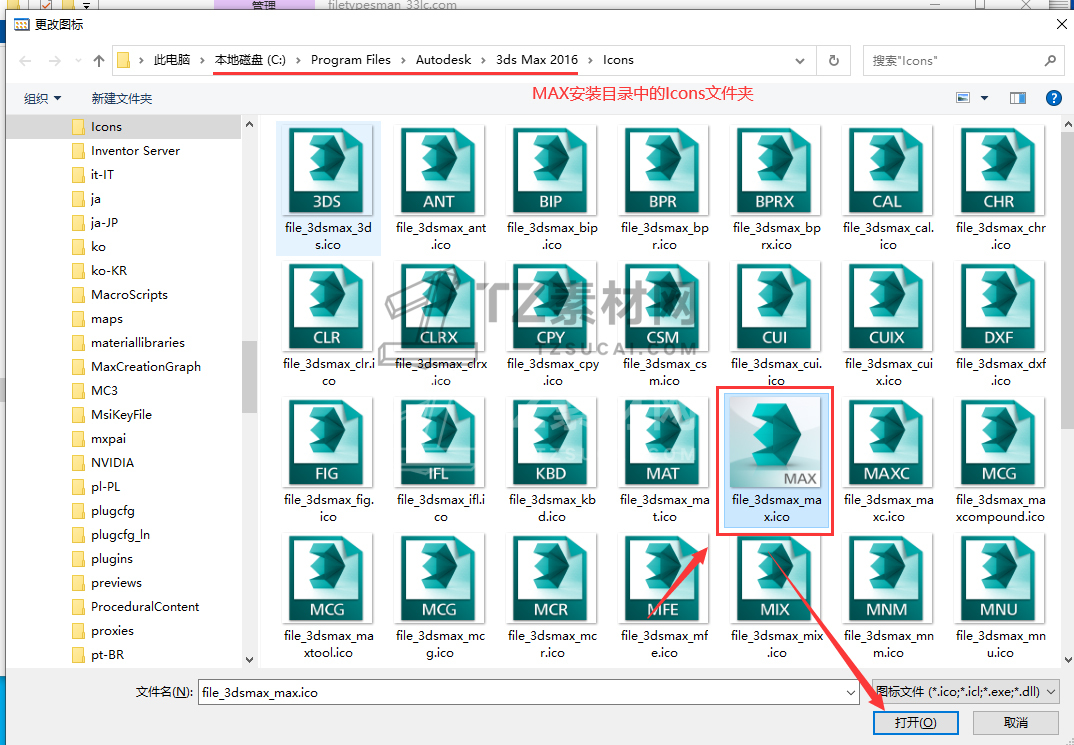Click 新建文件夹 in the toolbar
Viewport: 1074px width, 745px height.
coord(121,98)
